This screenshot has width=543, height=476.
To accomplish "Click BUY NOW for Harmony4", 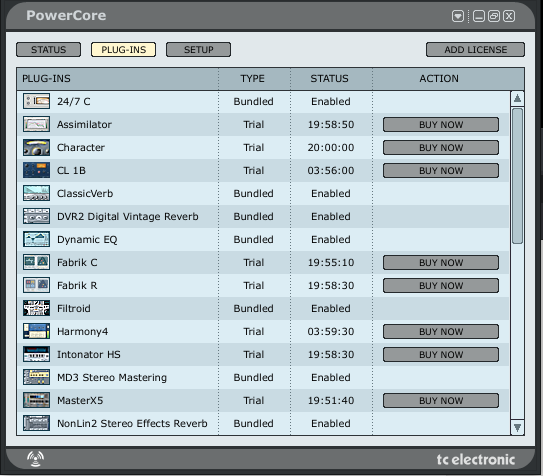I will pyautogui.click(x=441, y=332).
